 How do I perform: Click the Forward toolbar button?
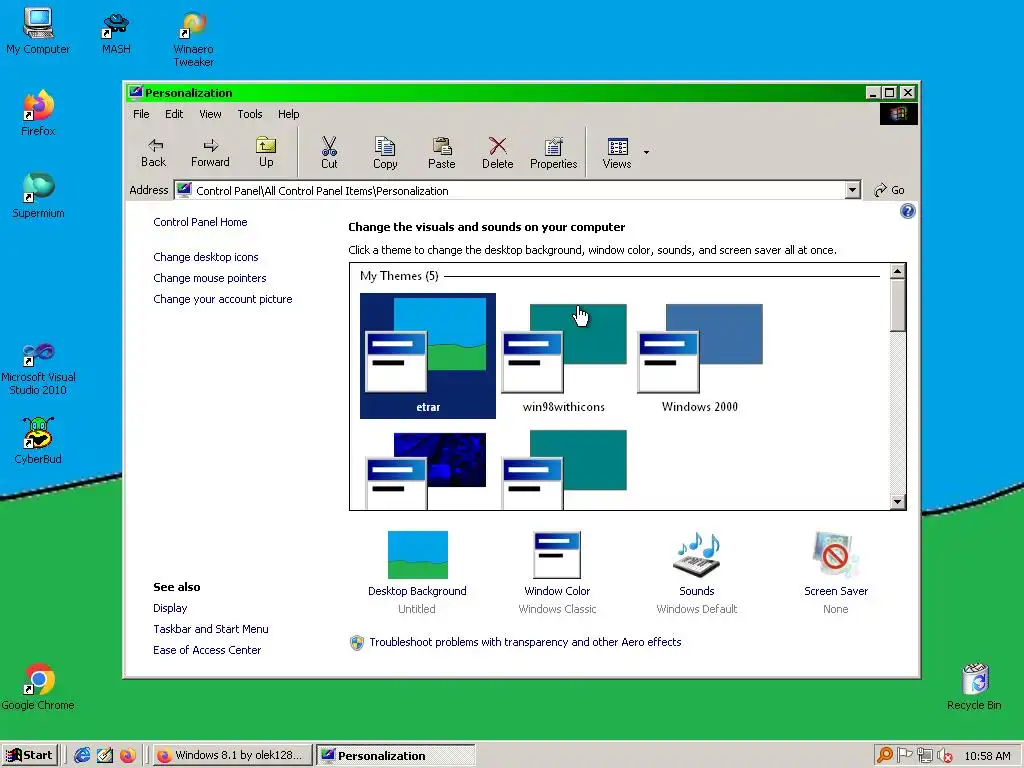point(210,153)
